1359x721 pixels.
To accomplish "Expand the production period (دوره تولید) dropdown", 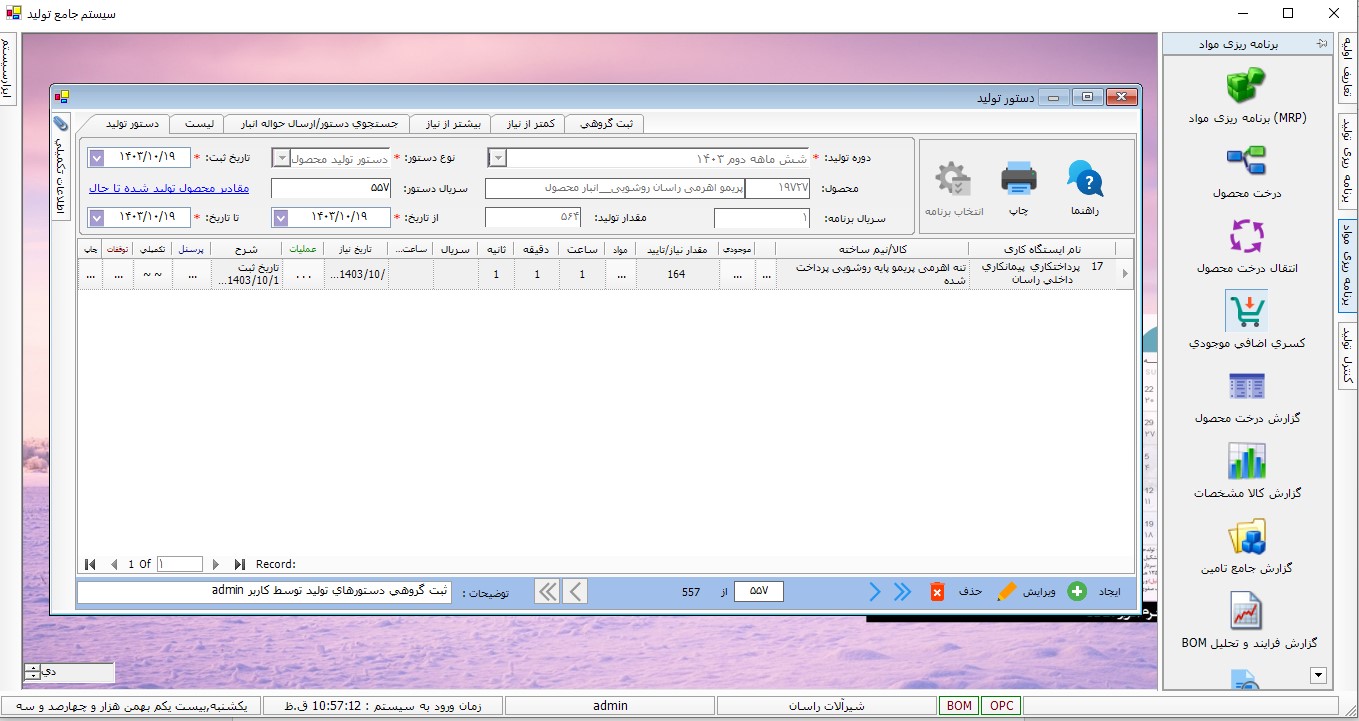I will tap(497, 158).
